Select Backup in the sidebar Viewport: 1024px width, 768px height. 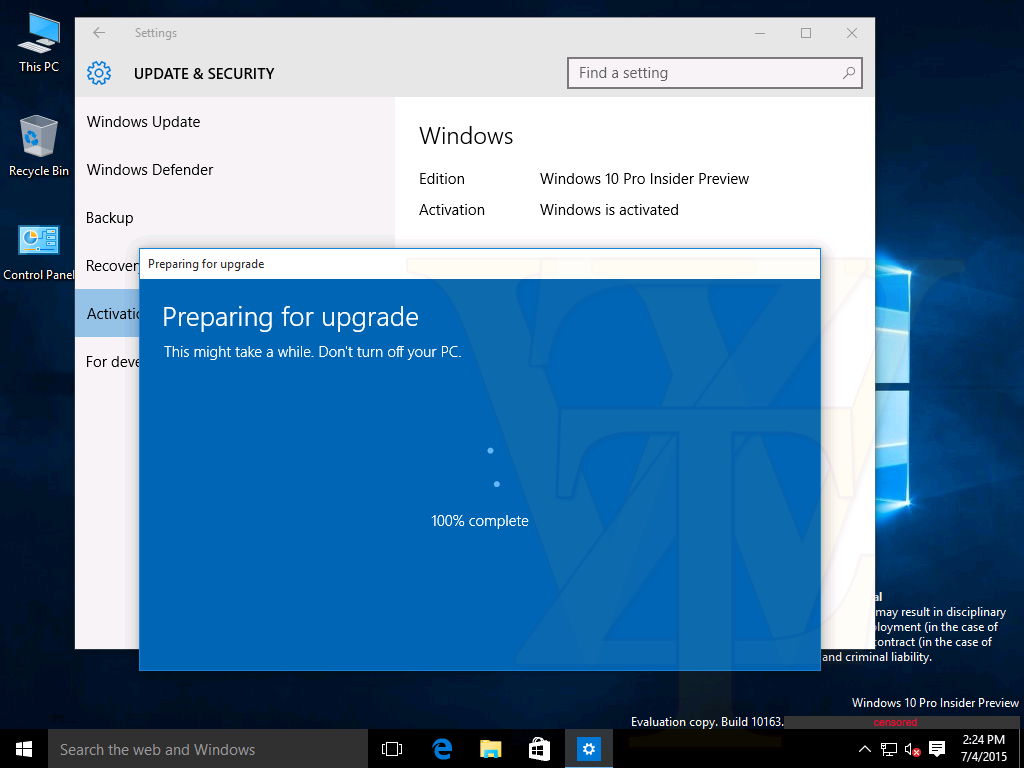pyautogui.click(x=110, y=218)
